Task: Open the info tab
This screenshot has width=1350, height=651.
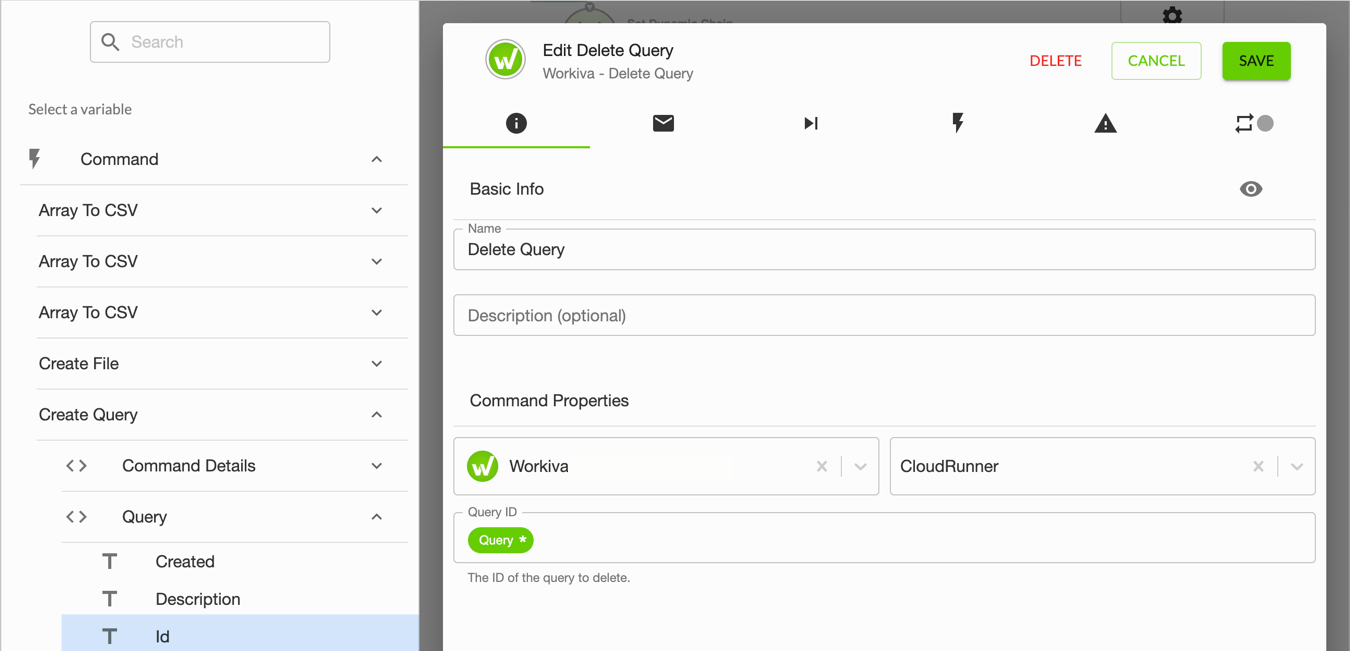Action: pos(516,123)
